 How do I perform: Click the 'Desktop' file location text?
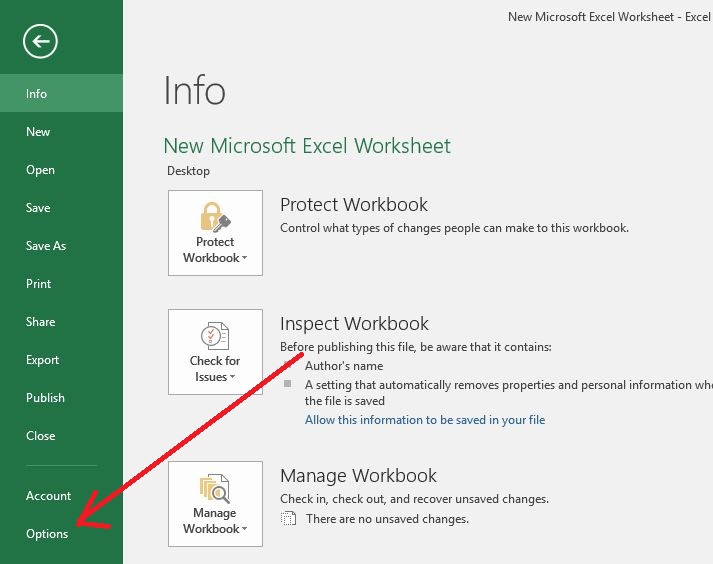(x=188, y=171)
